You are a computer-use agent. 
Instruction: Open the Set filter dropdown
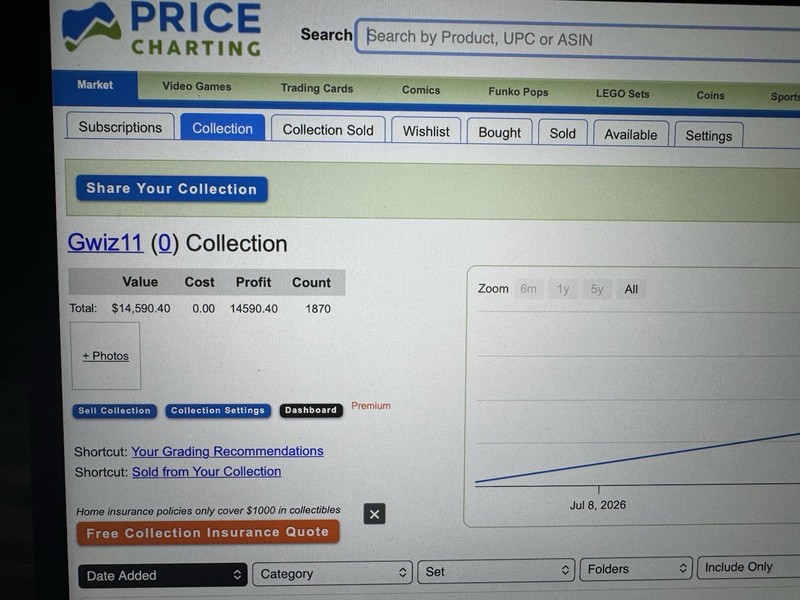496,571
